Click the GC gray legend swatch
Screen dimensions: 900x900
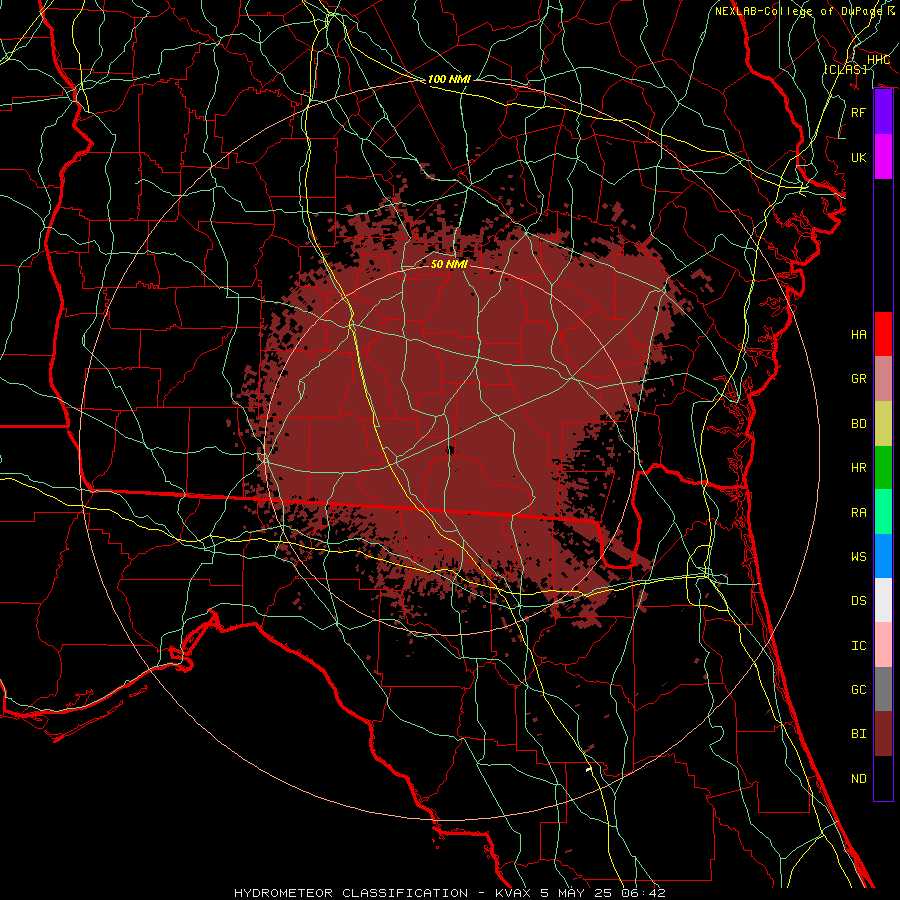pyautogui.click(x=883, y=689)
